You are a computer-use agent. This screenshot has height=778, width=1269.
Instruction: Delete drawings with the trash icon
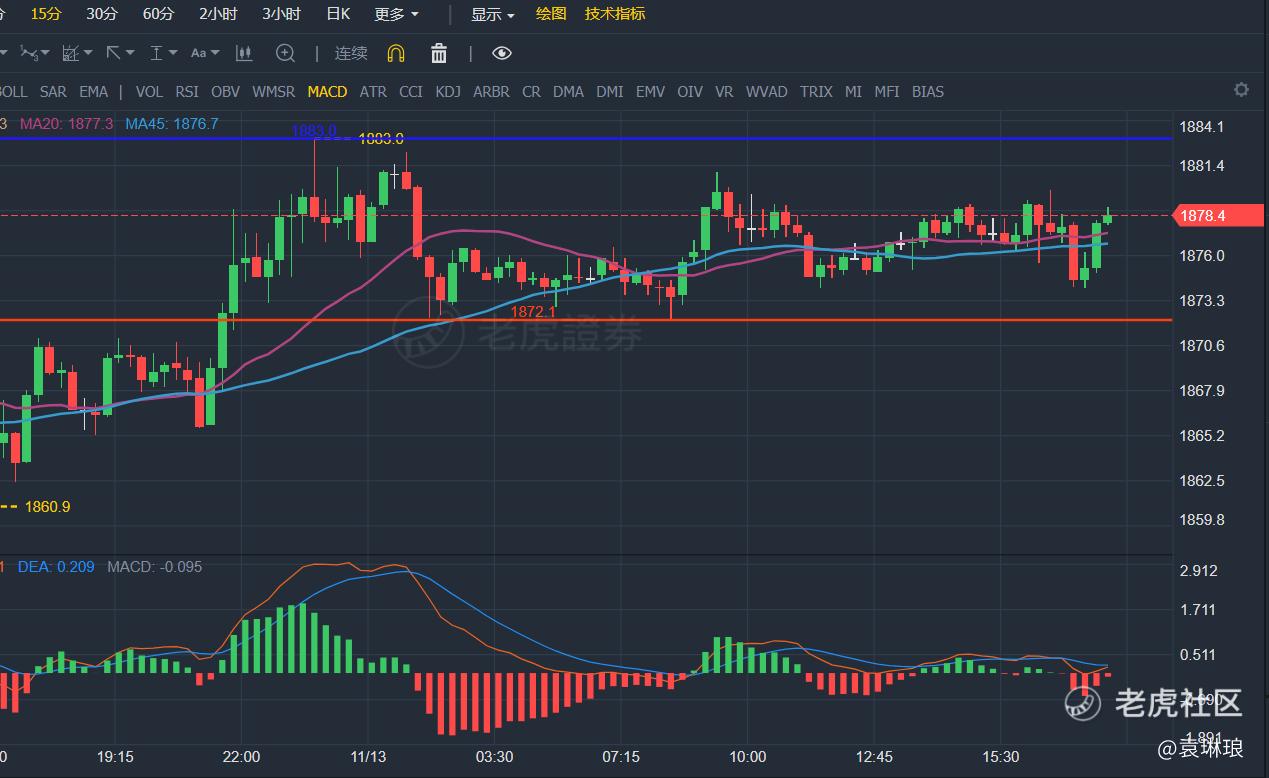click(439, 53)
